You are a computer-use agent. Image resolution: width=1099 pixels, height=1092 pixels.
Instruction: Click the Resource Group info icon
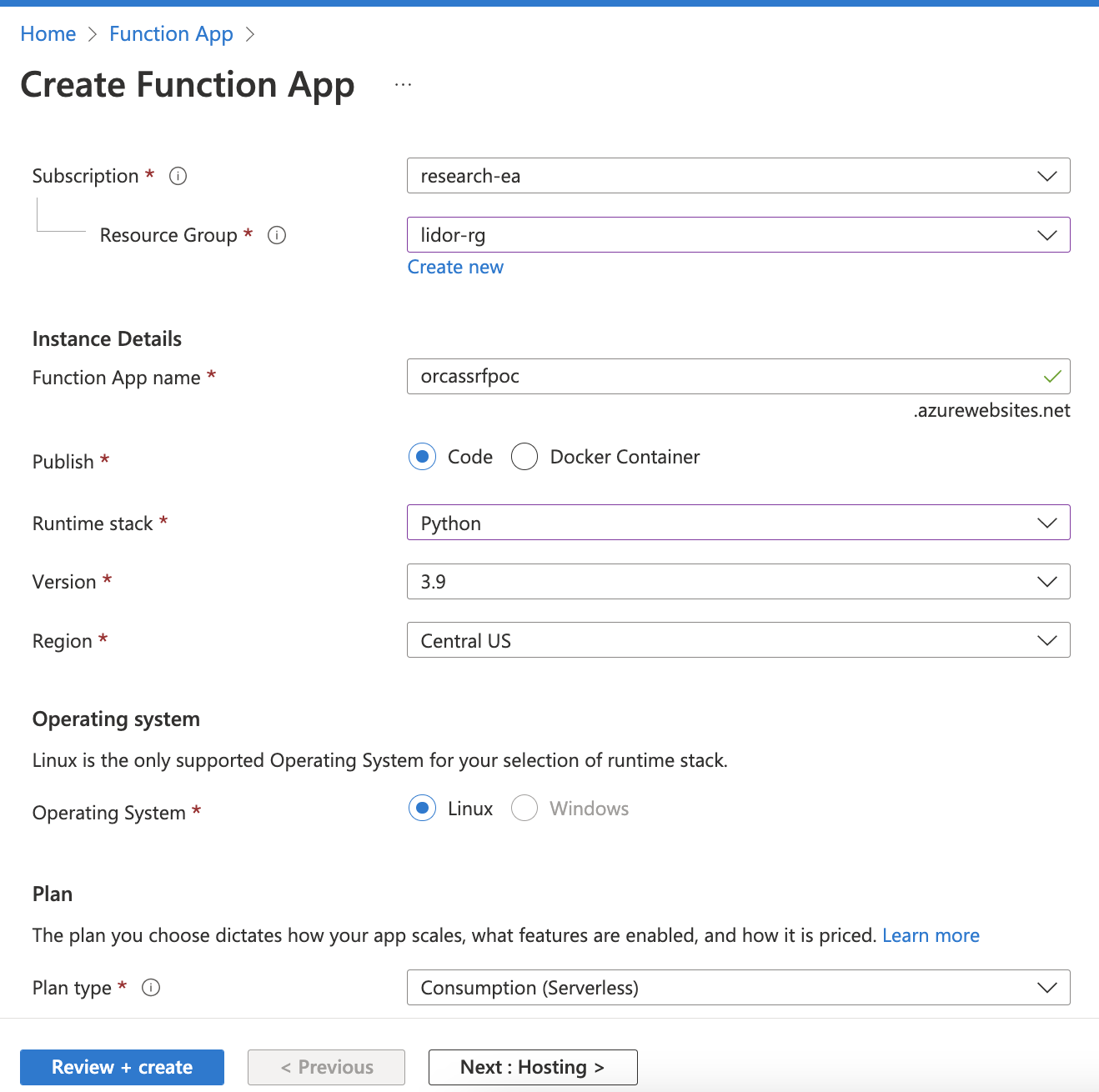(x=277, y=235)
